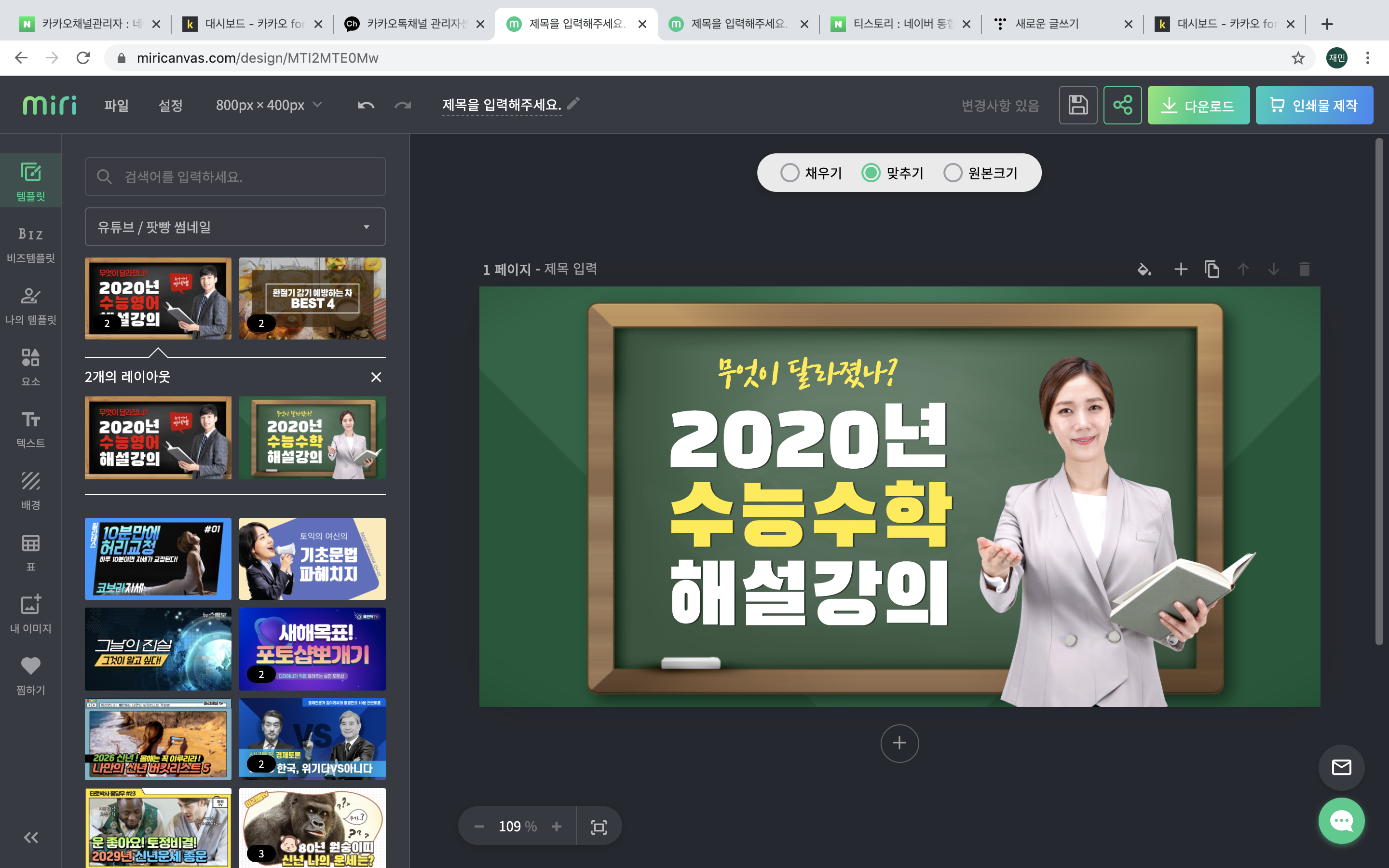Open the 설정 menu

[170, 105]
